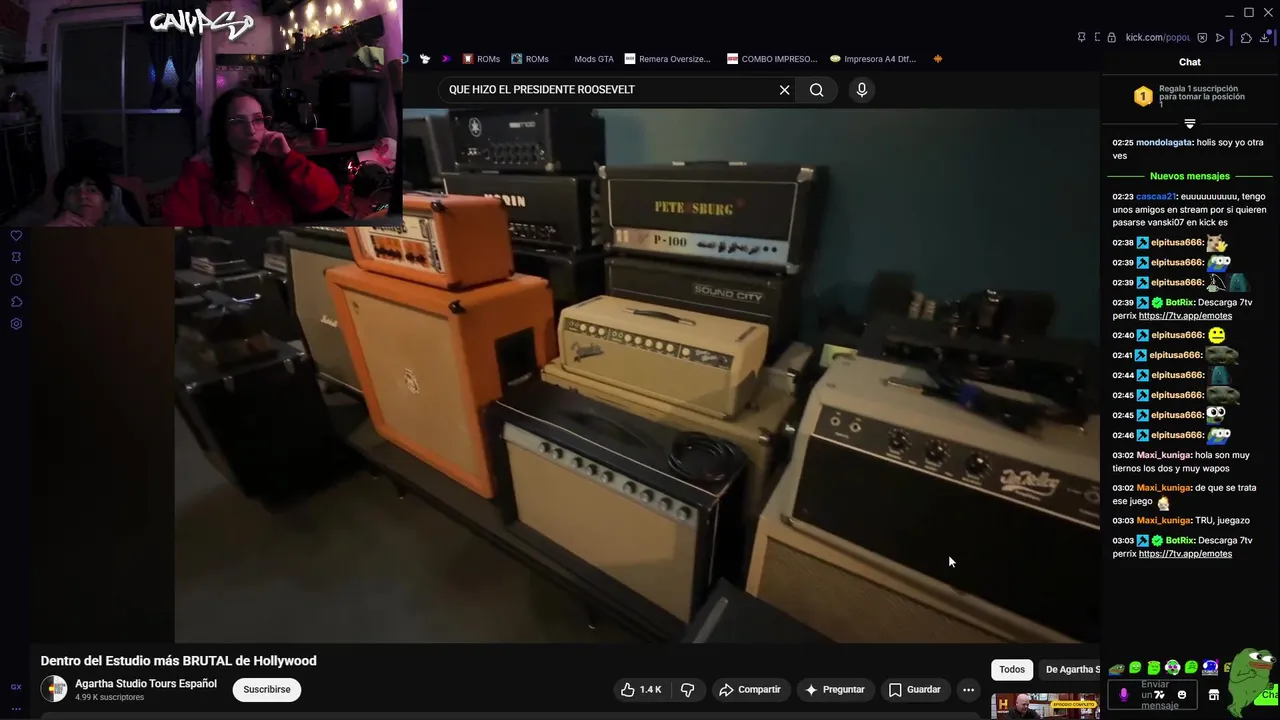Save the video with Guardar button
The image size is (1280, 720).
915,690
